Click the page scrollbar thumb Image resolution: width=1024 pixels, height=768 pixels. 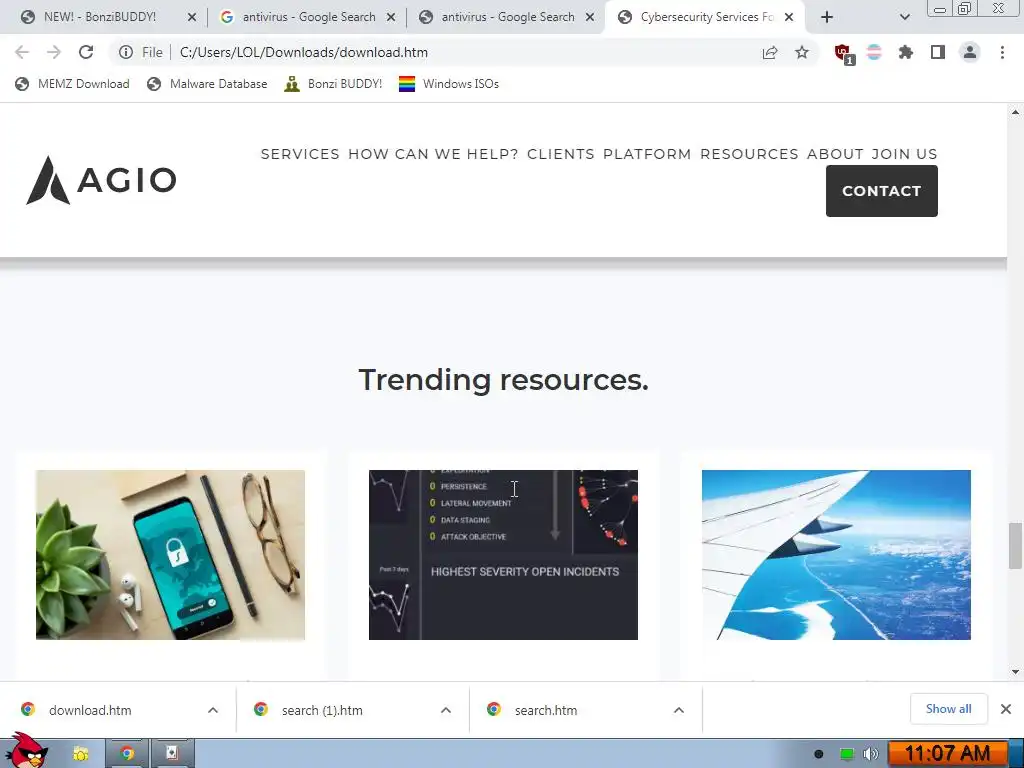click(x=1016, y=546)
